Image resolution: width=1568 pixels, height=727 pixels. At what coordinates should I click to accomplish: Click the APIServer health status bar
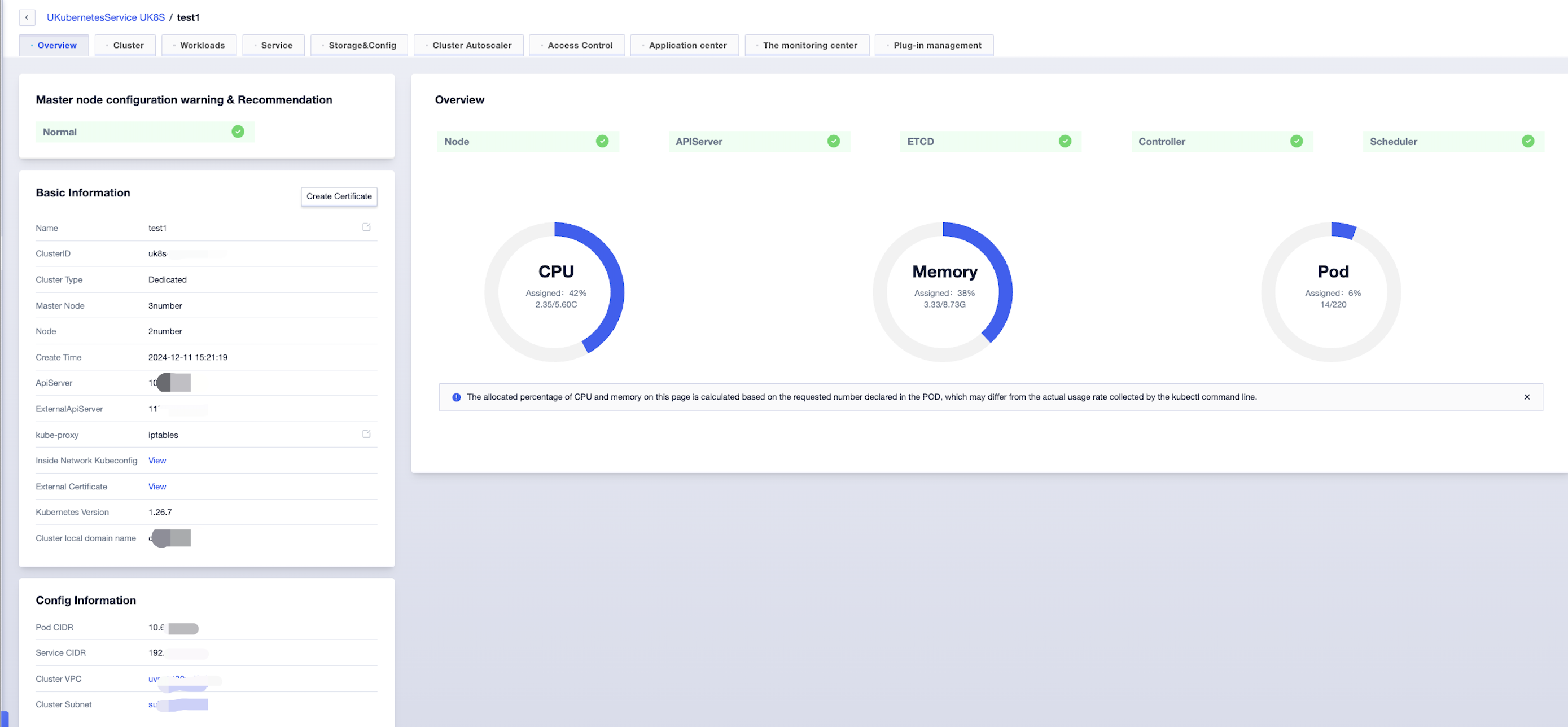pyautogui.click(x=759, y=141)
